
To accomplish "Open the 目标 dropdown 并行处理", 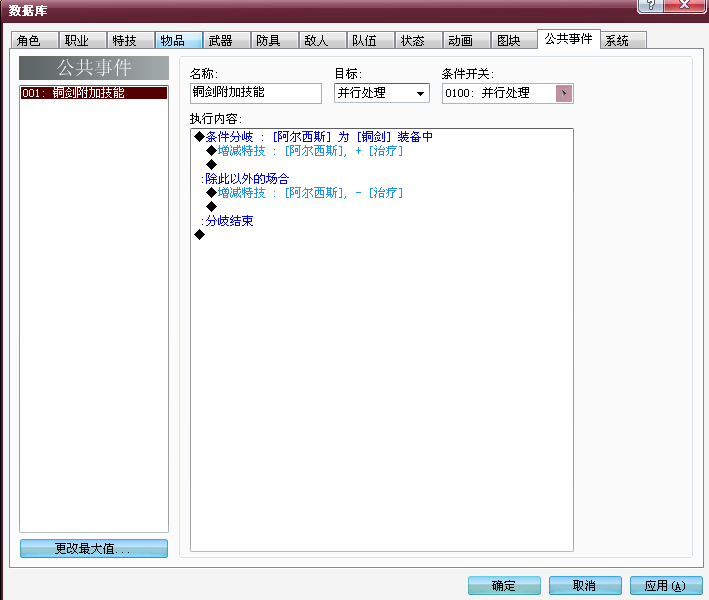I will [382, 93].
